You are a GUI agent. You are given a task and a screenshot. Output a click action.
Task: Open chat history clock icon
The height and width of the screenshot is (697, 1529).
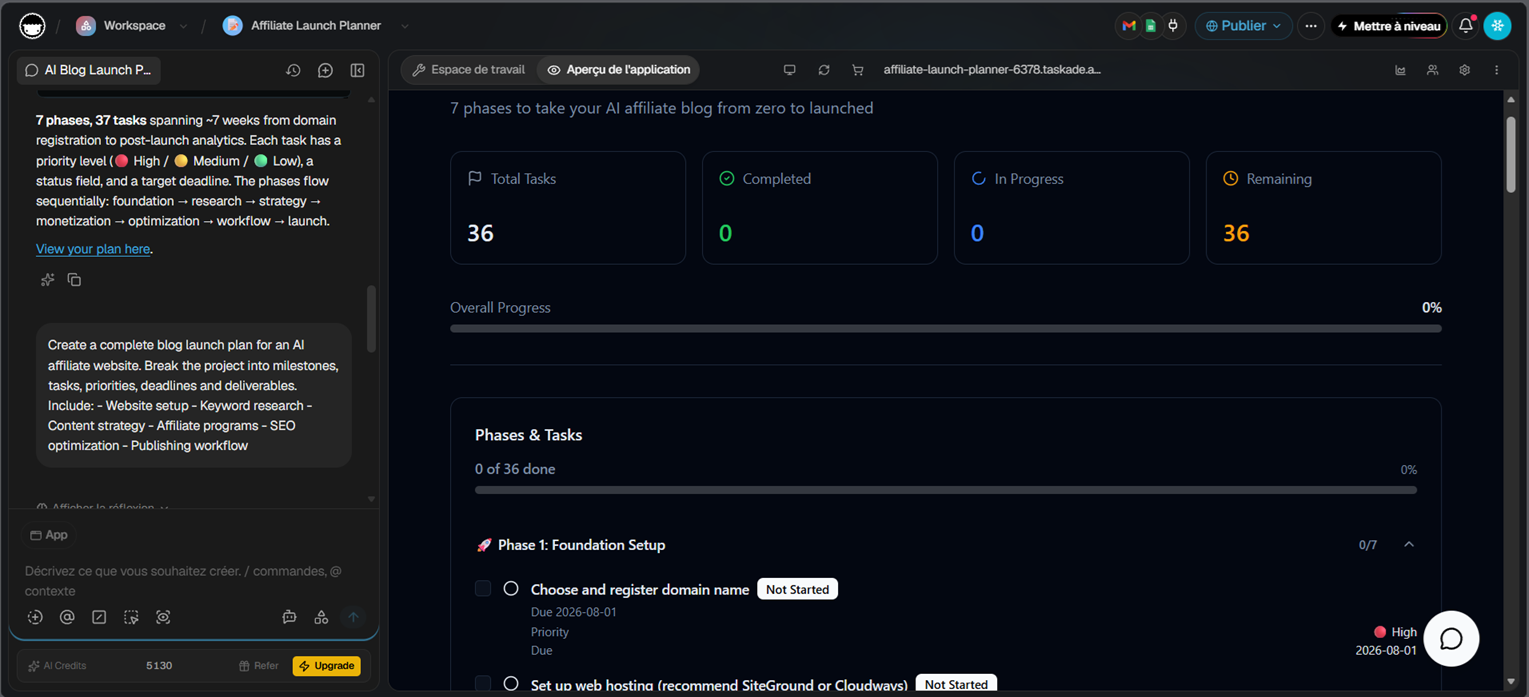(x=293, y=70)
